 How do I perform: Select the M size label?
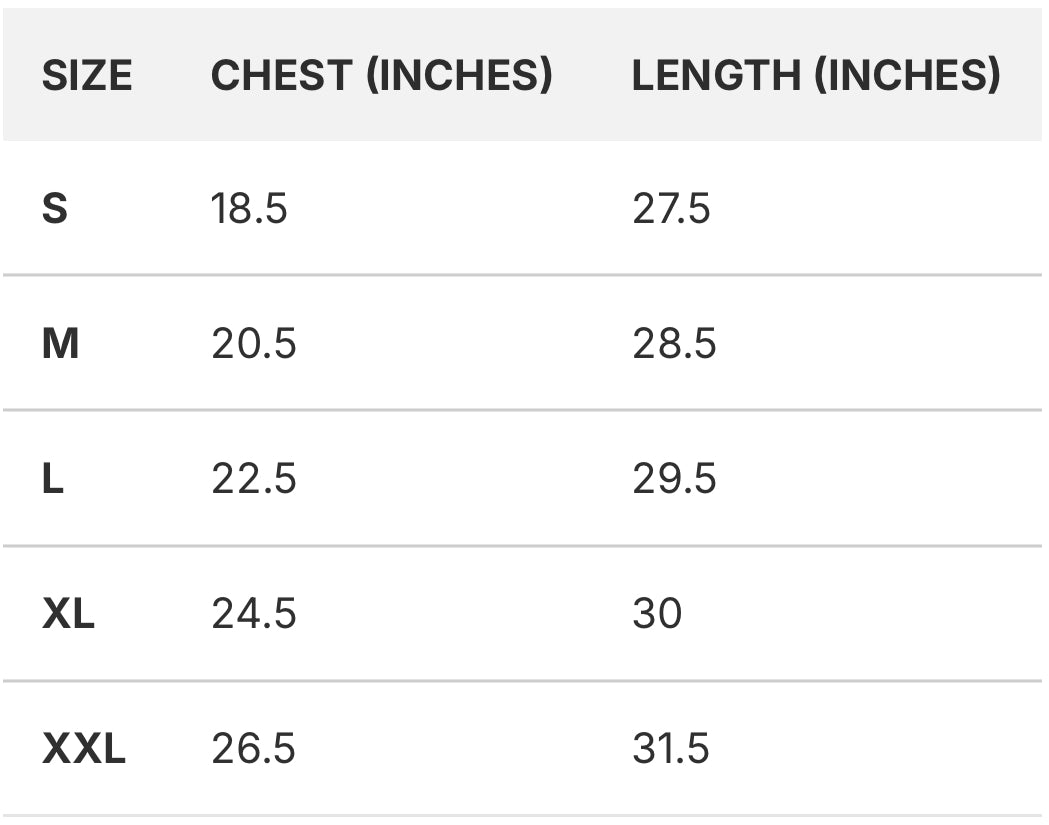[x=60, y=343]
